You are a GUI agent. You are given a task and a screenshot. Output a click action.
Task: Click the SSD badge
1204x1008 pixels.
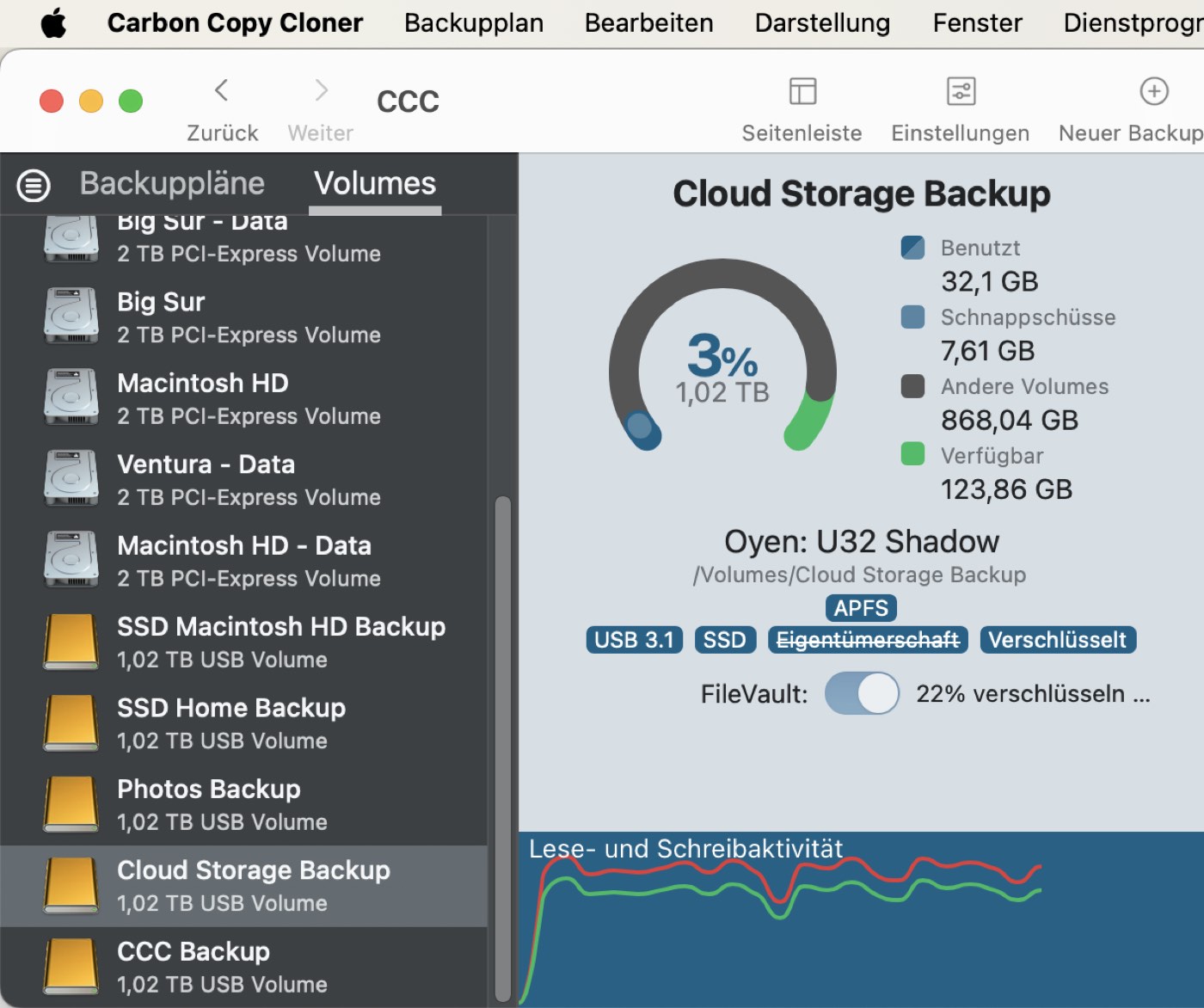tap(725, 640)
